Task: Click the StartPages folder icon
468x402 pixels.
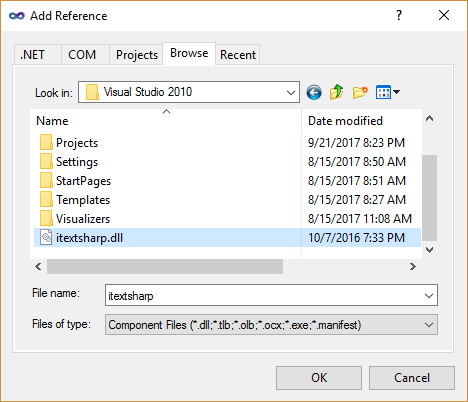Action: [x=46, y=181]
